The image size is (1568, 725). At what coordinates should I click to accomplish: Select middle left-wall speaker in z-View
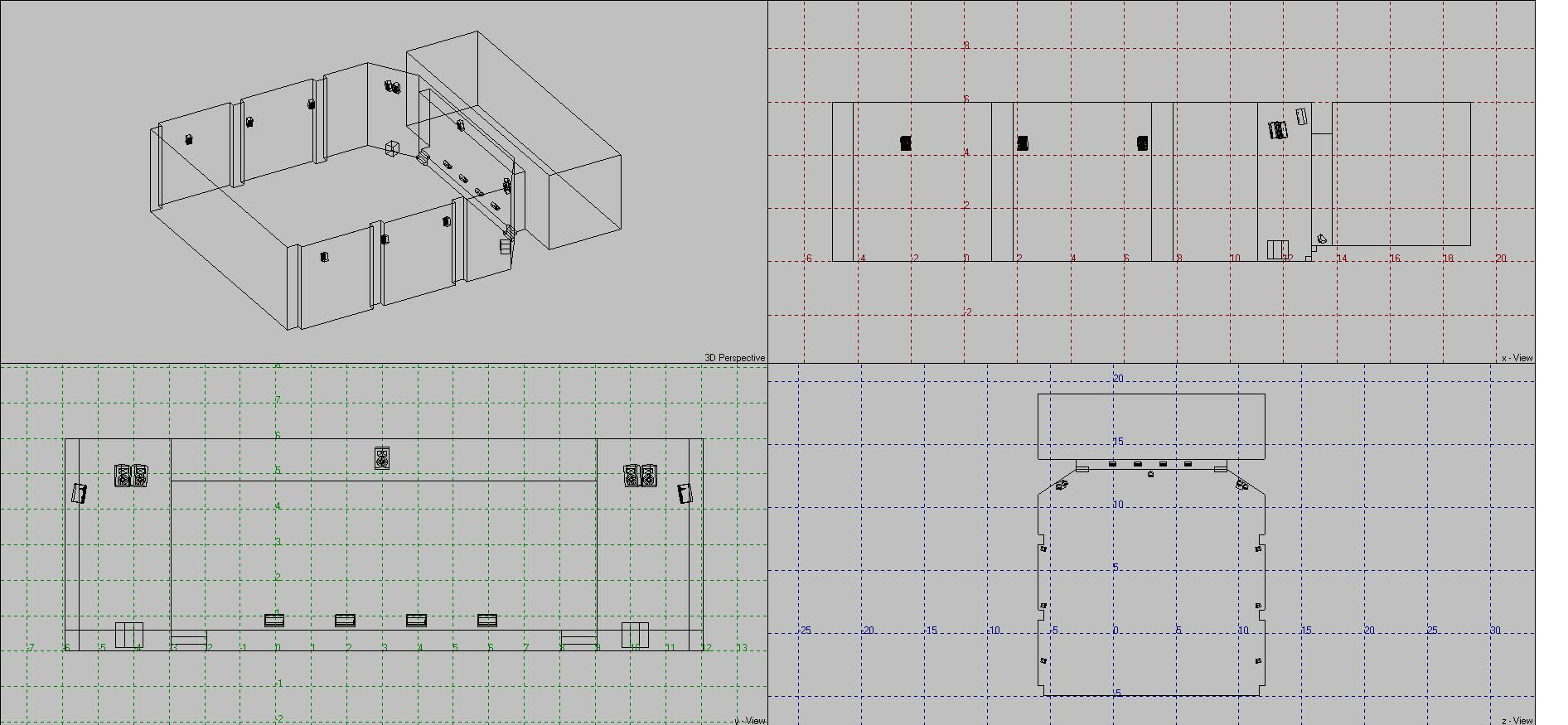[1043, 607]
